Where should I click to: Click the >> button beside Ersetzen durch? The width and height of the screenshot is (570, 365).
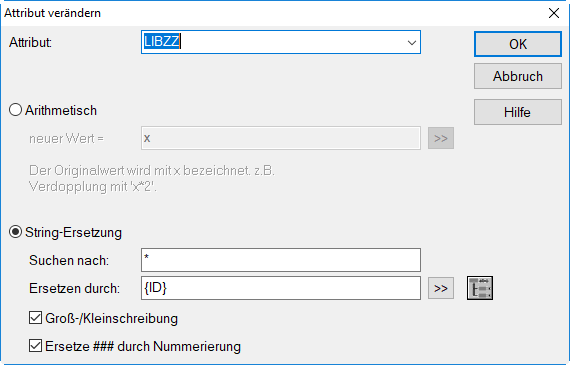point(441,288)
